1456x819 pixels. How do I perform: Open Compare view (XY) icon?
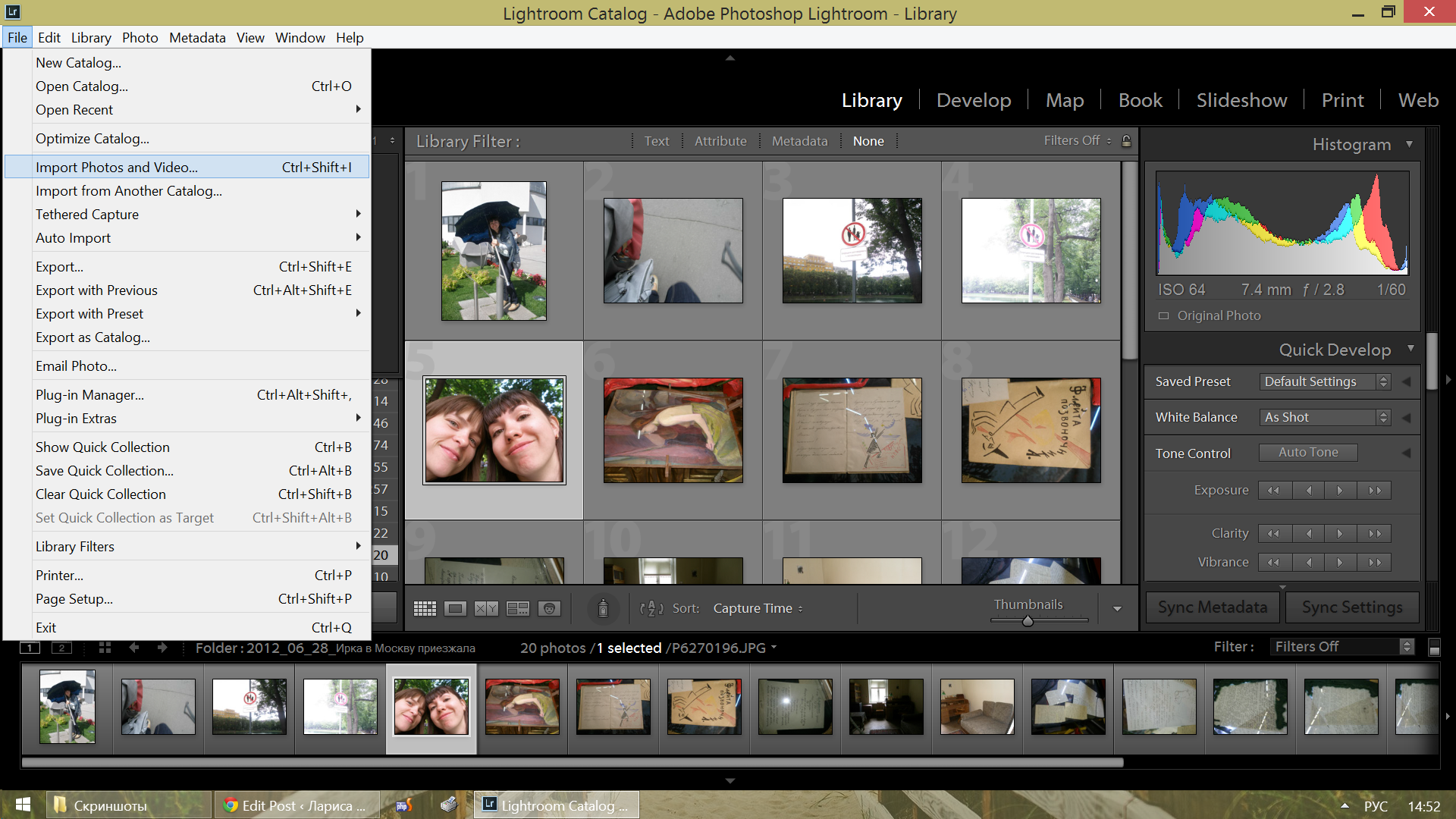coord(486,608)
